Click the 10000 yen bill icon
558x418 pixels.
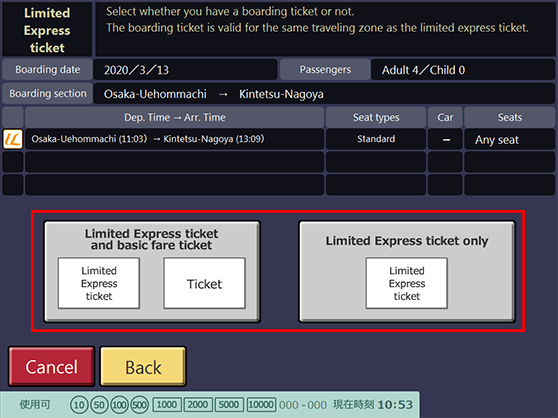click(261, 404)
